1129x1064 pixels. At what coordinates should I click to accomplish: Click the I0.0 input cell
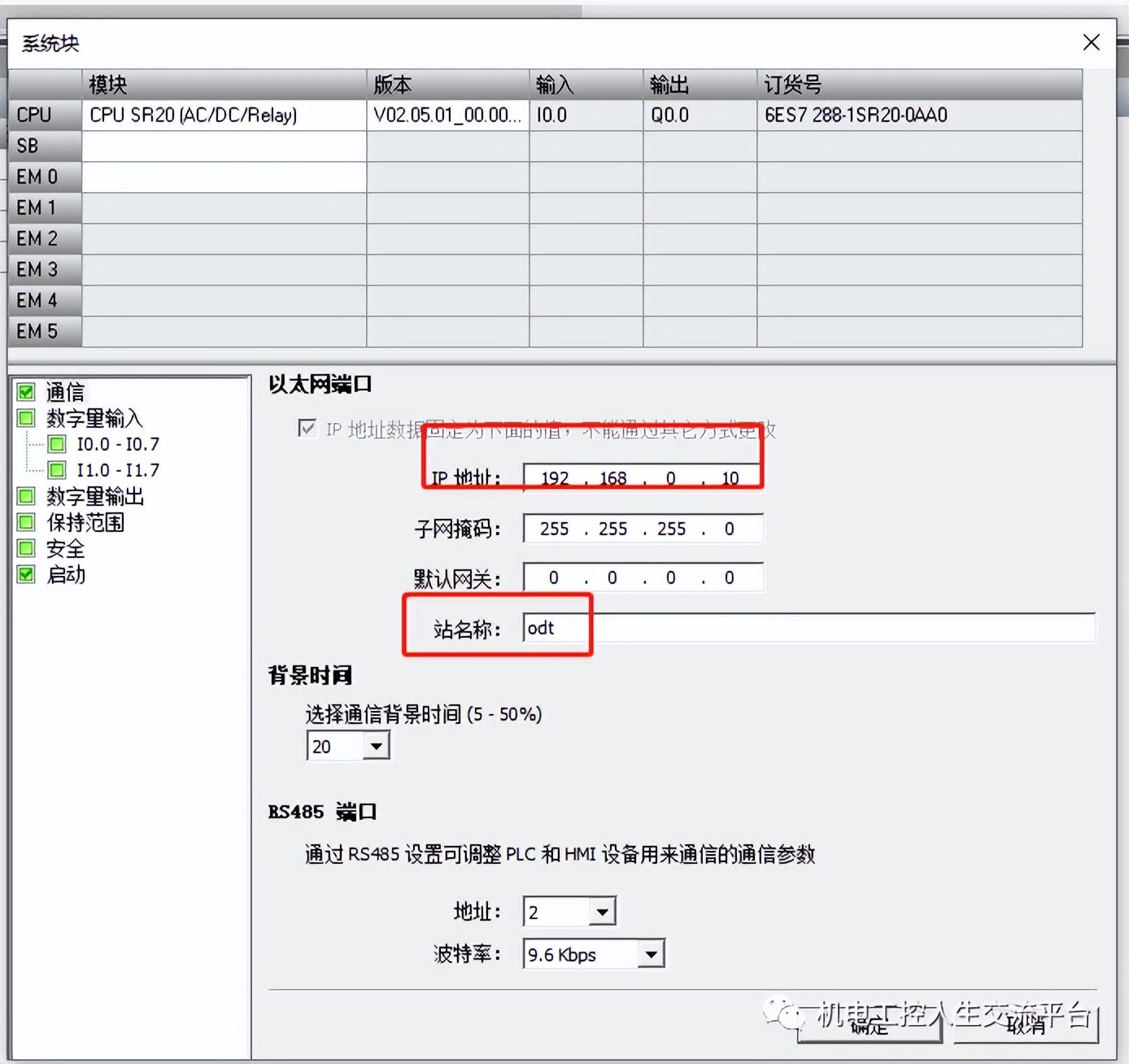click(586, 116)
